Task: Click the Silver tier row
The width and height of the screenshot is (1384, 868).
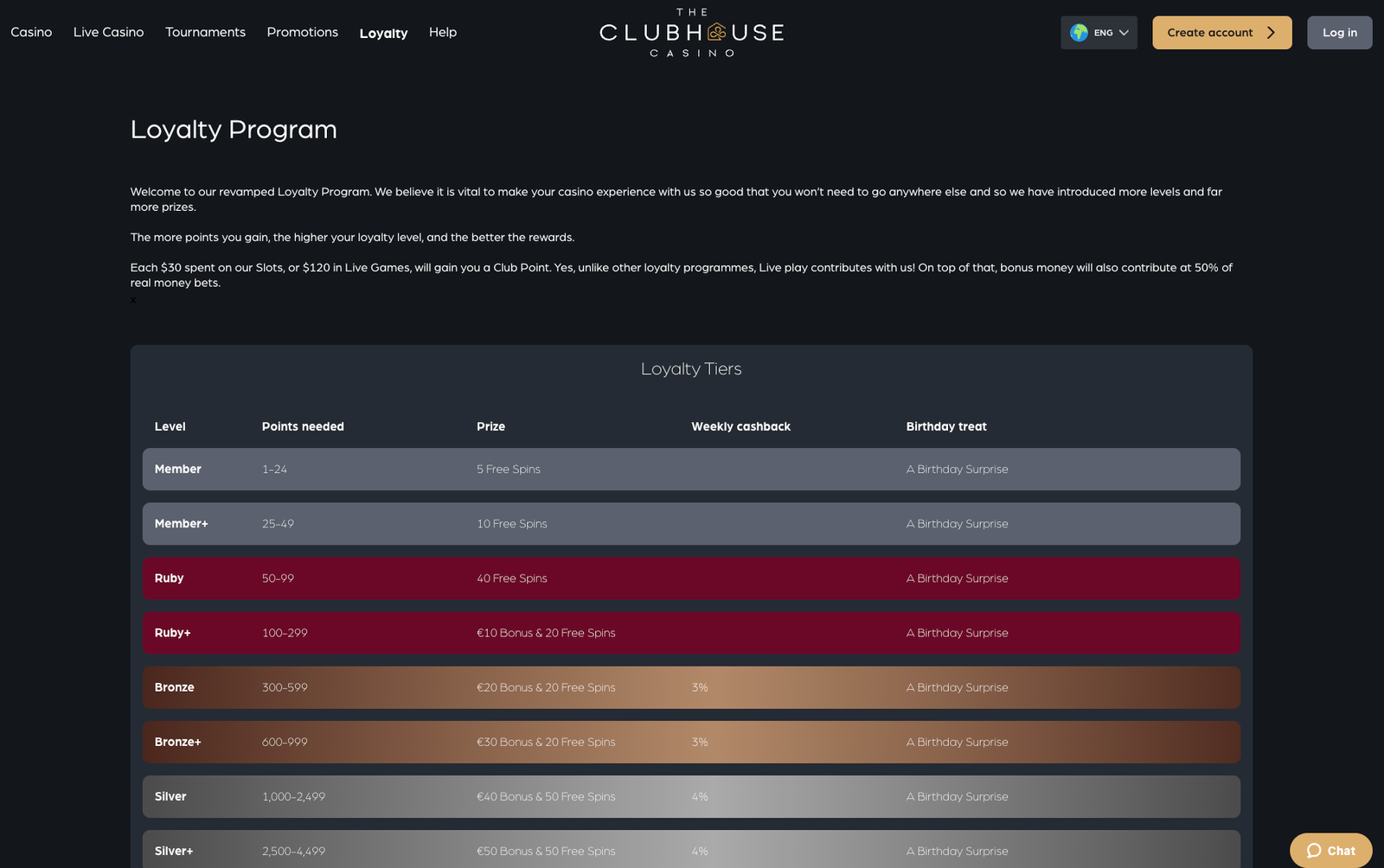Action: pos(690,796)
